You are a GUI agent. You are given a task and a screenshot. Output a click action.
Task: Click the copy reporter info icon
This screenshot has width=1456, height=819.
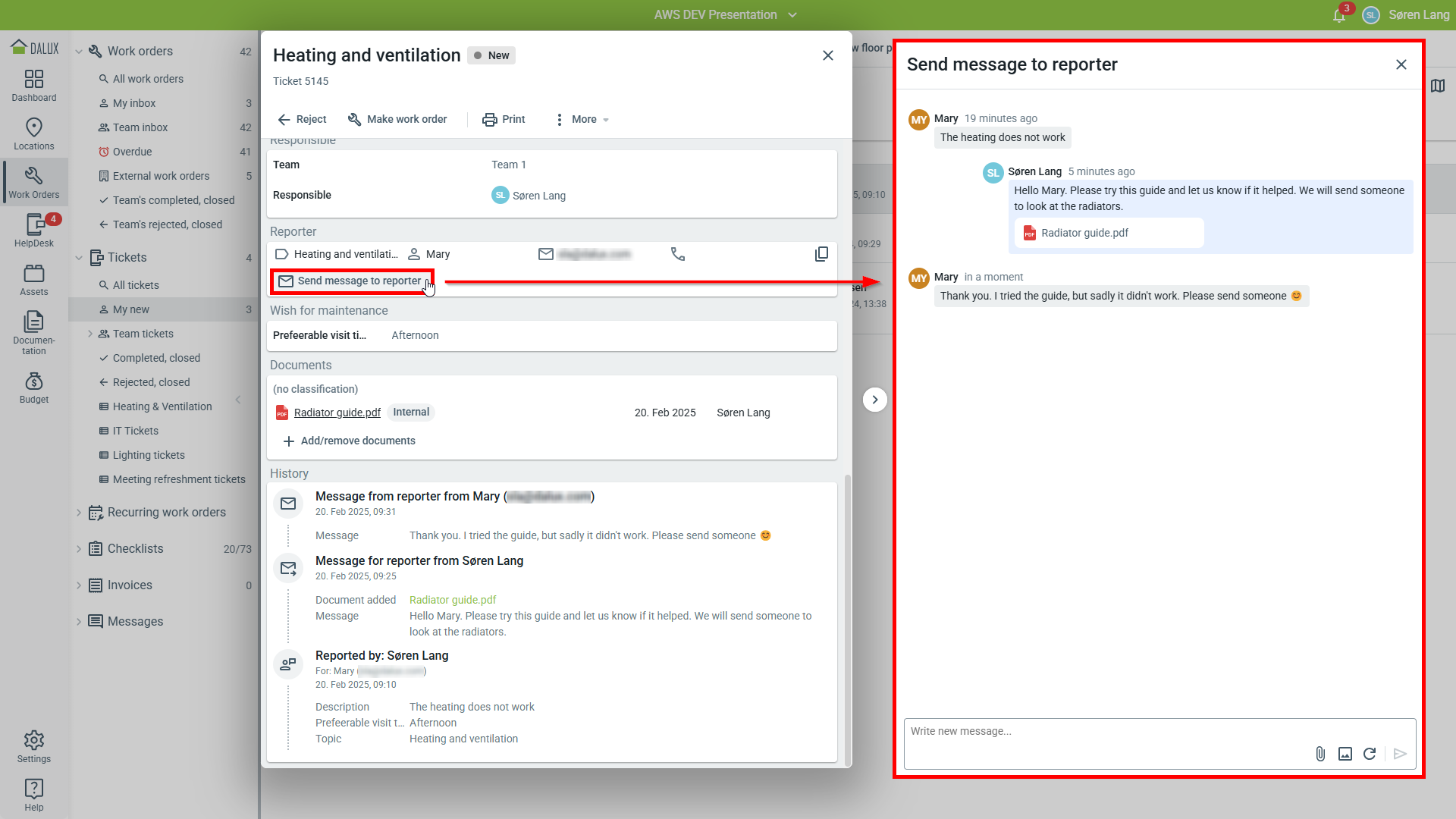pos(821,254)
